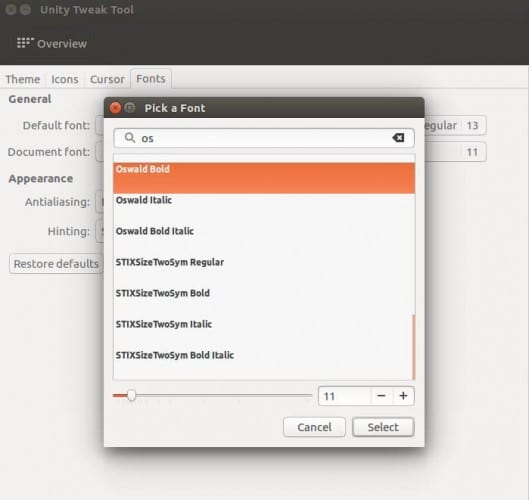The width and height of the screenshot is (529, 500).
Task: Click the search magnifier icon
Action: pyautogui.click(x=130, y=138)
